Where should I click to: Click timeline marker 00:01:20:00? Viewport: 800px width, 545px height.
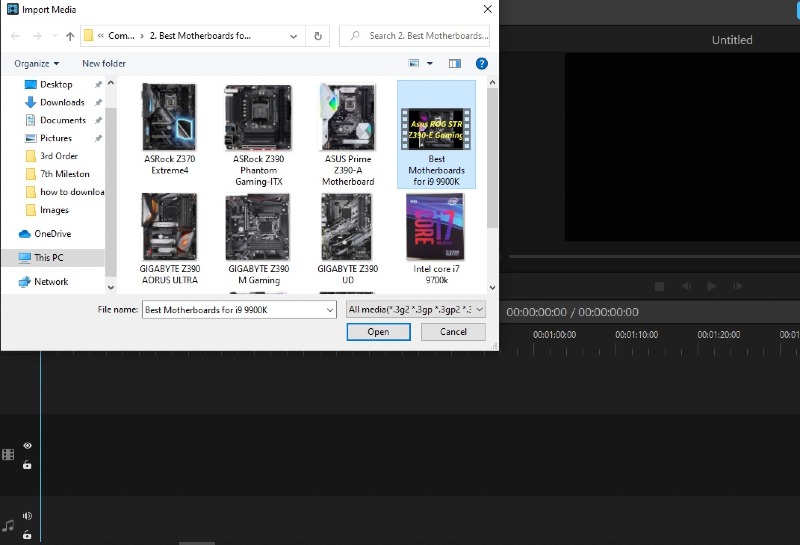coord(718,335)
